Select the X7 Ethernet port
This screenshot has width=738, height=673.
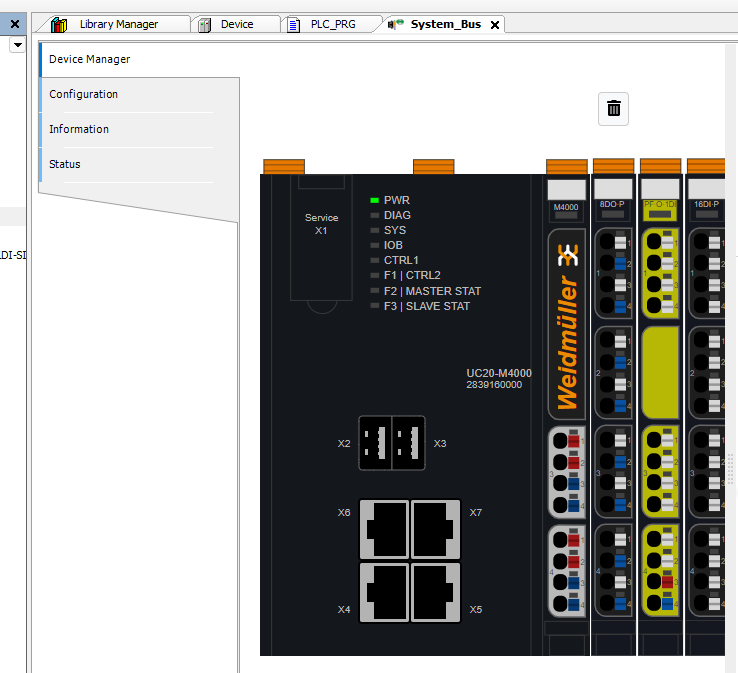(436, 529)
